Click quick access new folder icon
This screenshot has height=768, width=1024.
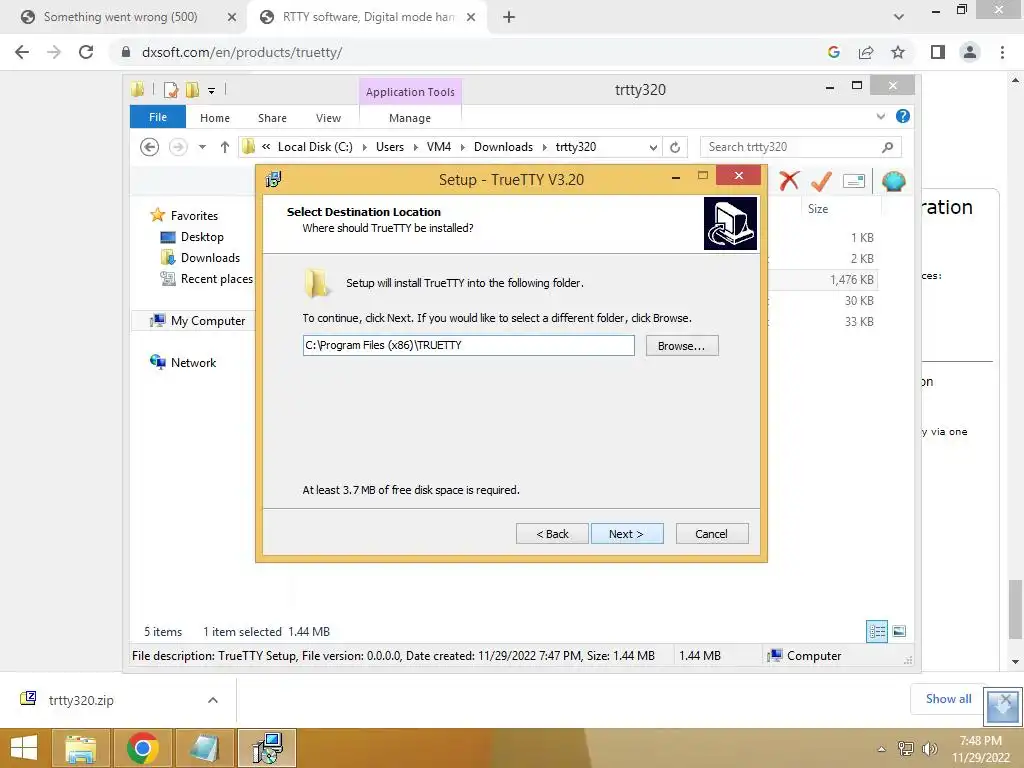click(192, 90)
